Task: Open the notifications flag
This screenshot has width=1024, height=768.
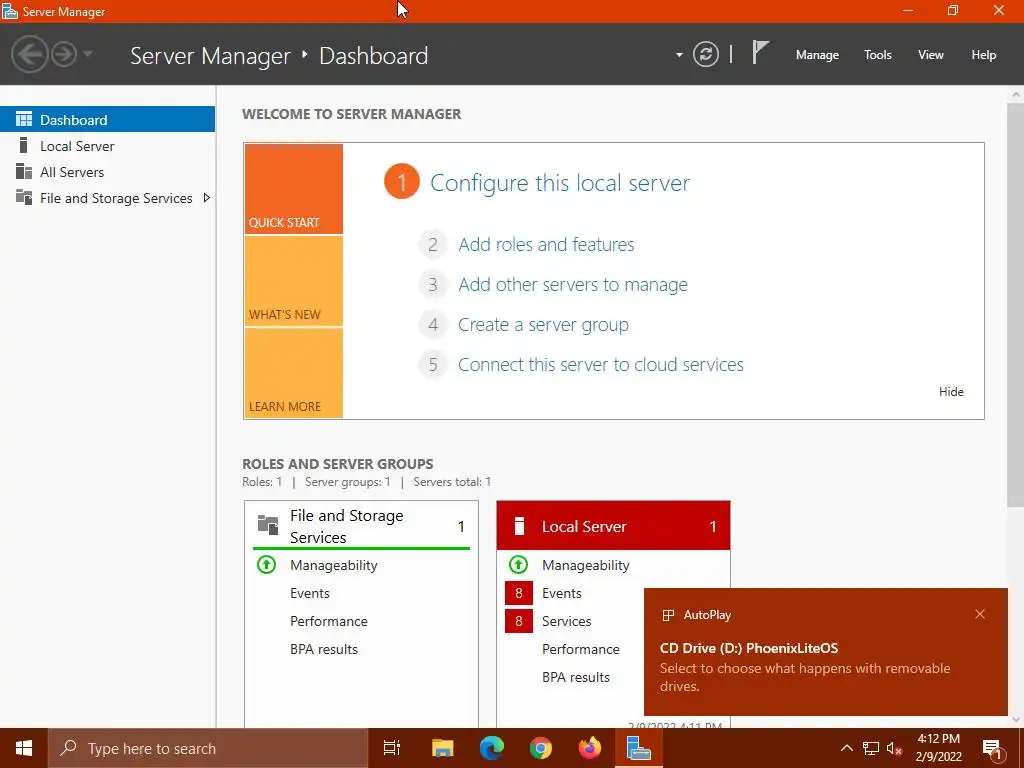Action: [760, 52]
